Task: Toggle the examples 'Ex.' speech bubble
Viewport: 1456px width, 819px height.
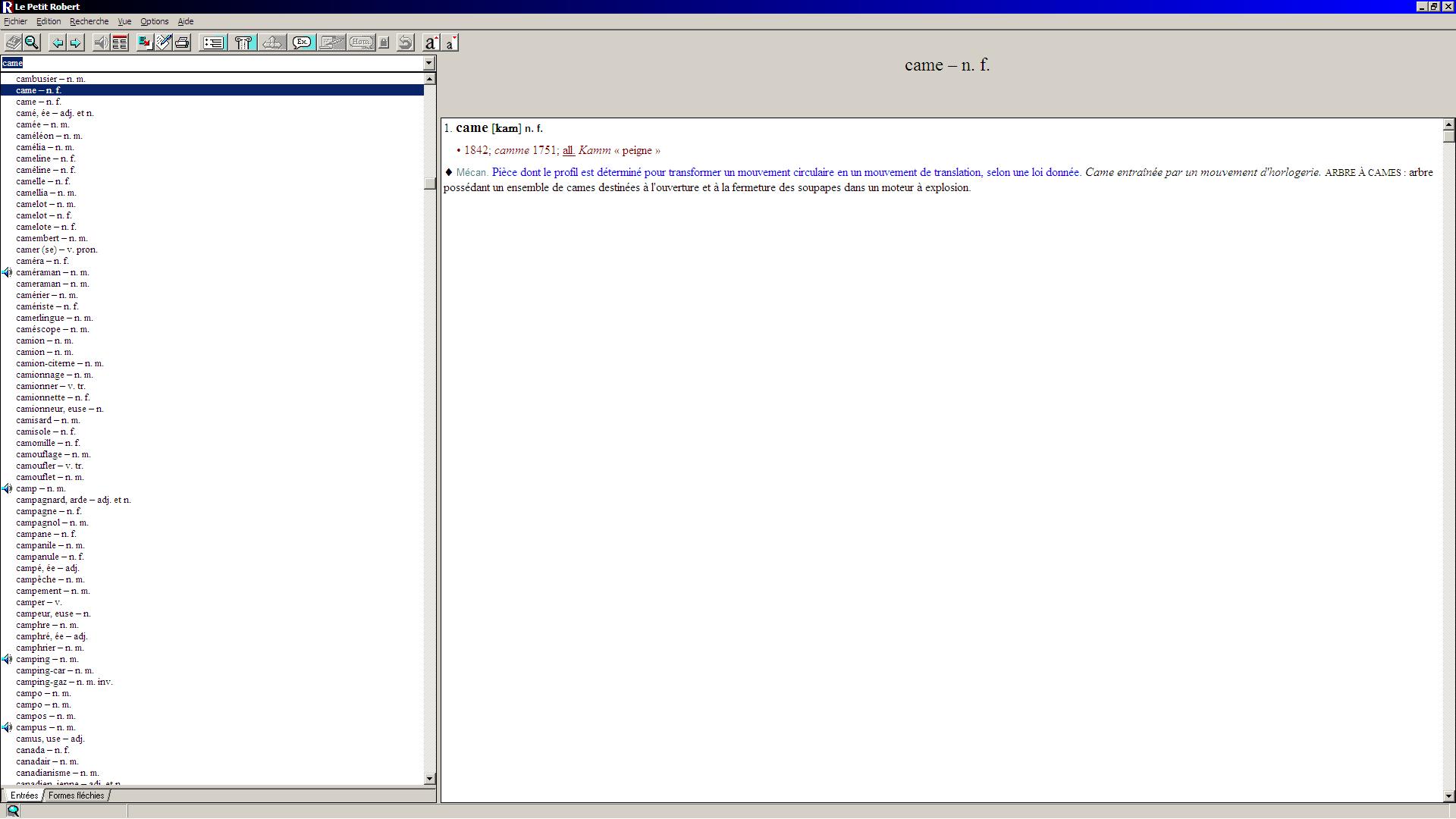Action: [302, 42]
